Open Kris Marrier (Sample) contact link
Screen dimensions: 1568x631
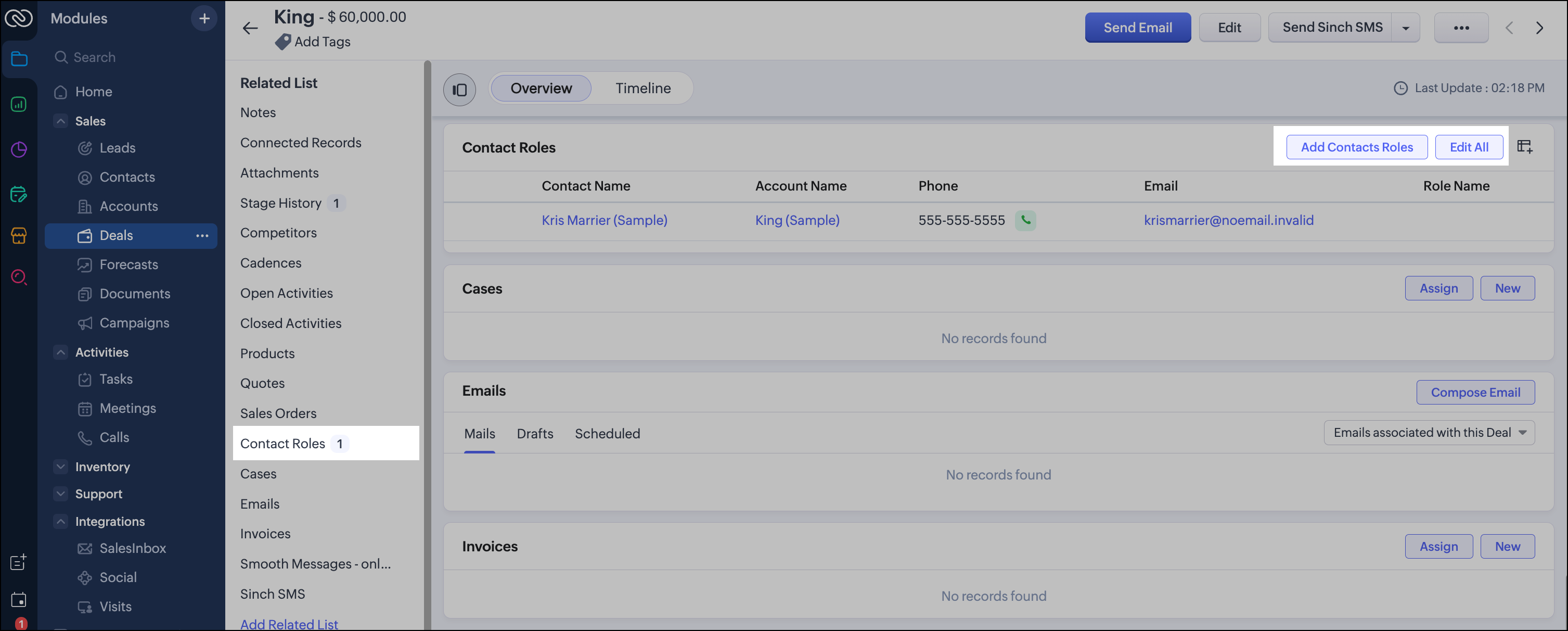click(x=605, y=220)
